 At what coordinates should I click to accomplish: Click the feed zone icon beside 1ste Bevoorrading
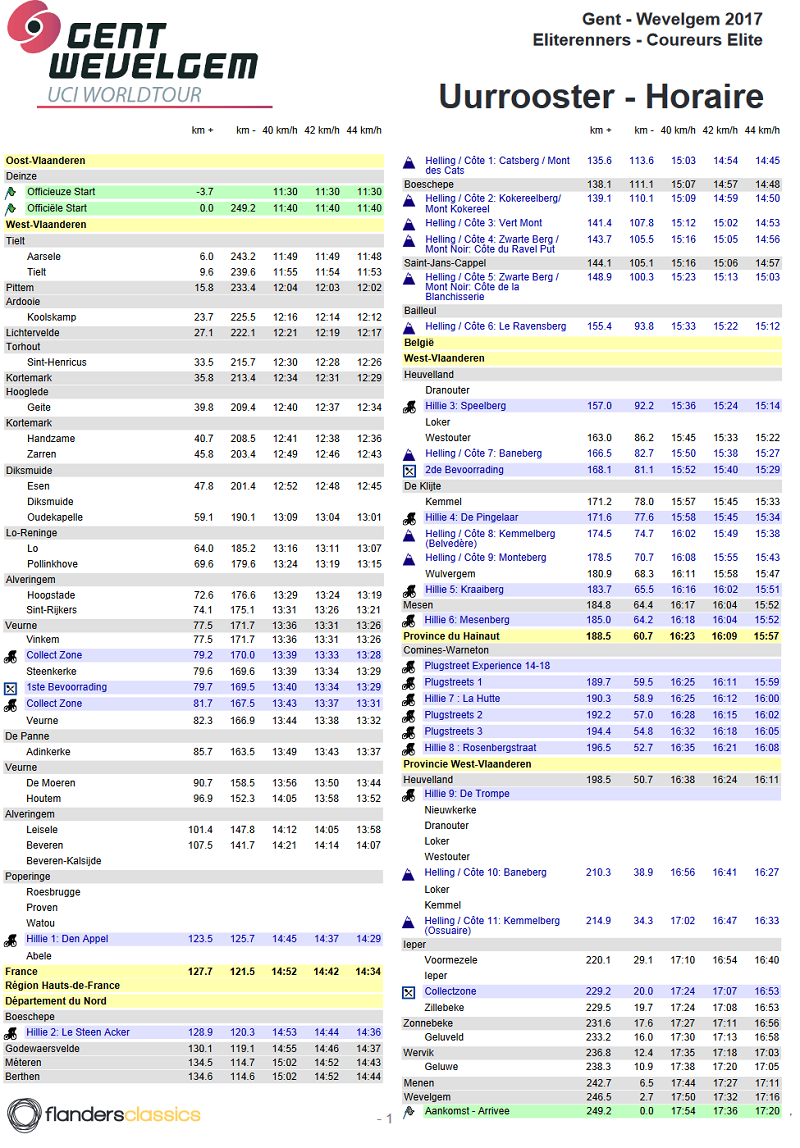point(10,688)
